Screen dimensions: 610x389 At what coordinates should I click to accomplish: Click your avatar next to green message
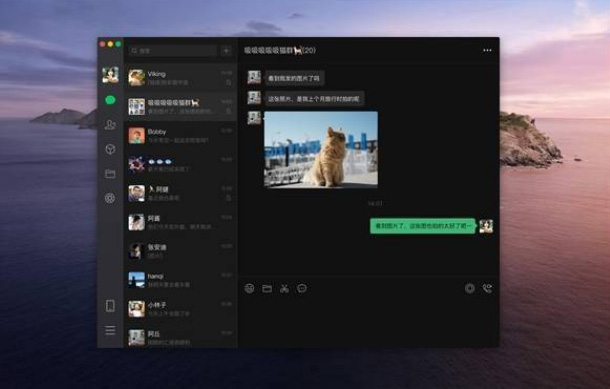486,226
